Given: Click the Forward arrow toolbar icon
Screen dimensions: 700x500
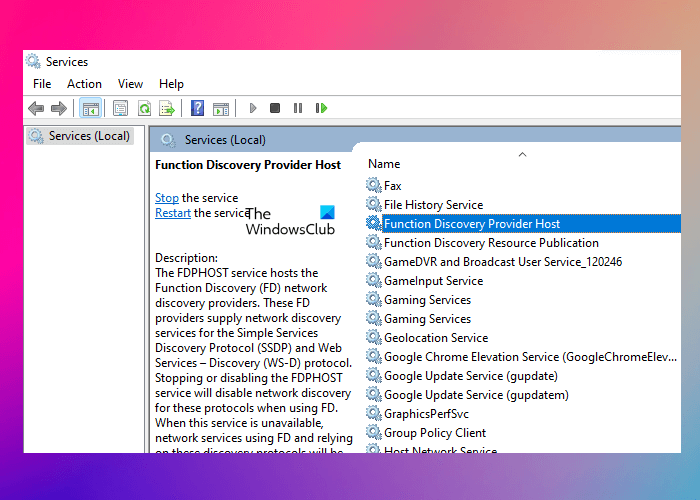Looking at the screenshot, I should pyautogui.click(x=58, y=108).
